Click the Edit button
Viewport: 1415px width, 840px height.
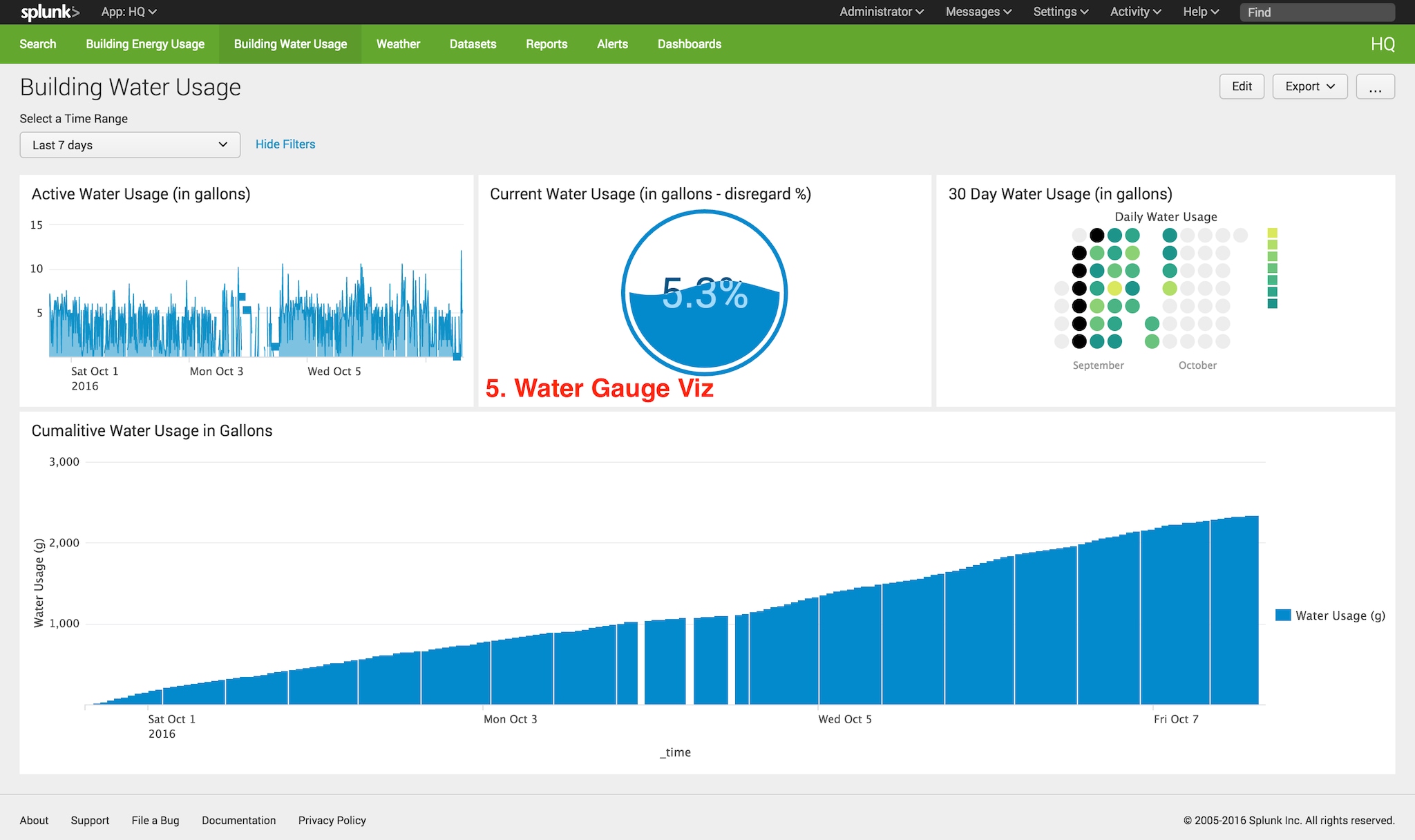click(x=1242, y=86)
